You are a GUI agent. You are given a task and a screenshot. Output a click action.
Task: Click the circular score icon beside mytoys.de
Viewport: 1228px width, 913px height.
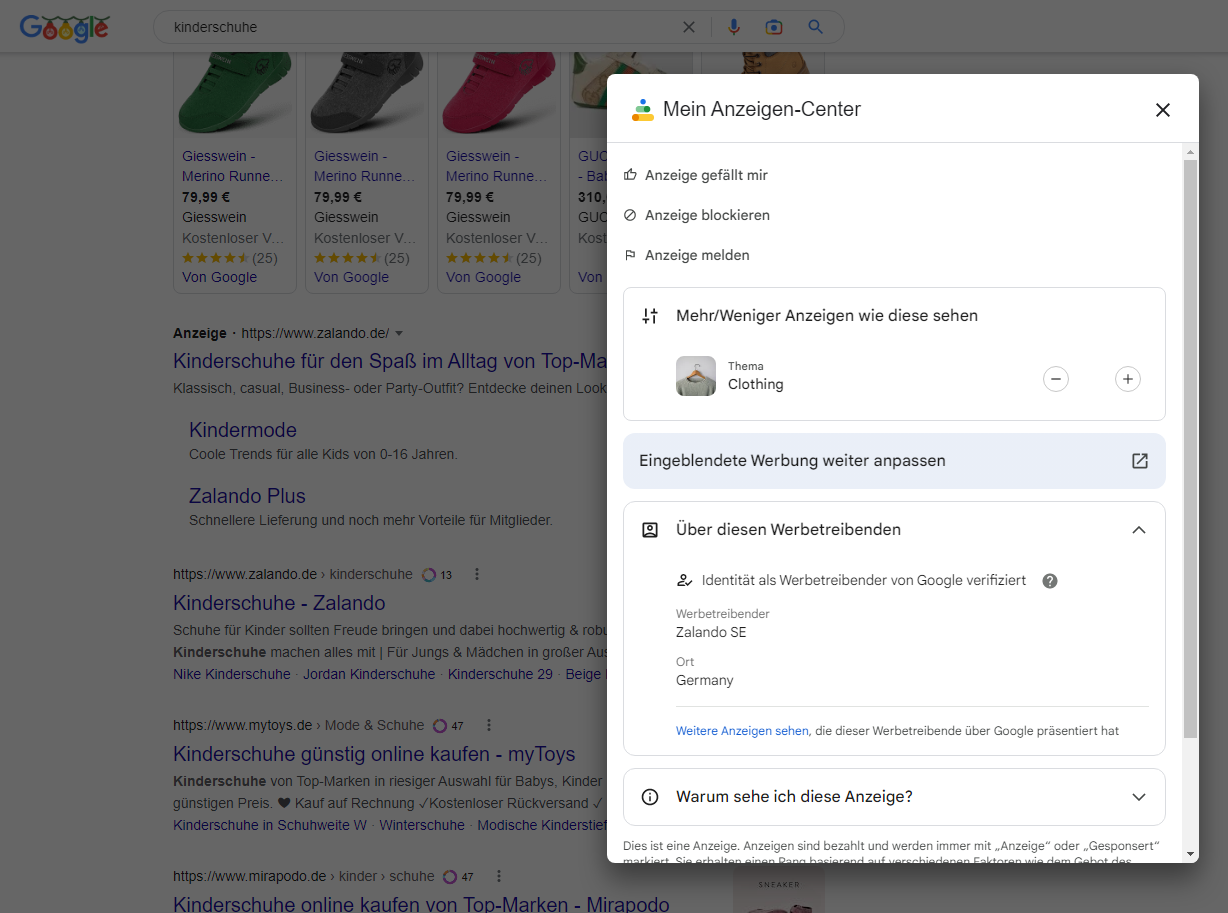click(440, 725)
